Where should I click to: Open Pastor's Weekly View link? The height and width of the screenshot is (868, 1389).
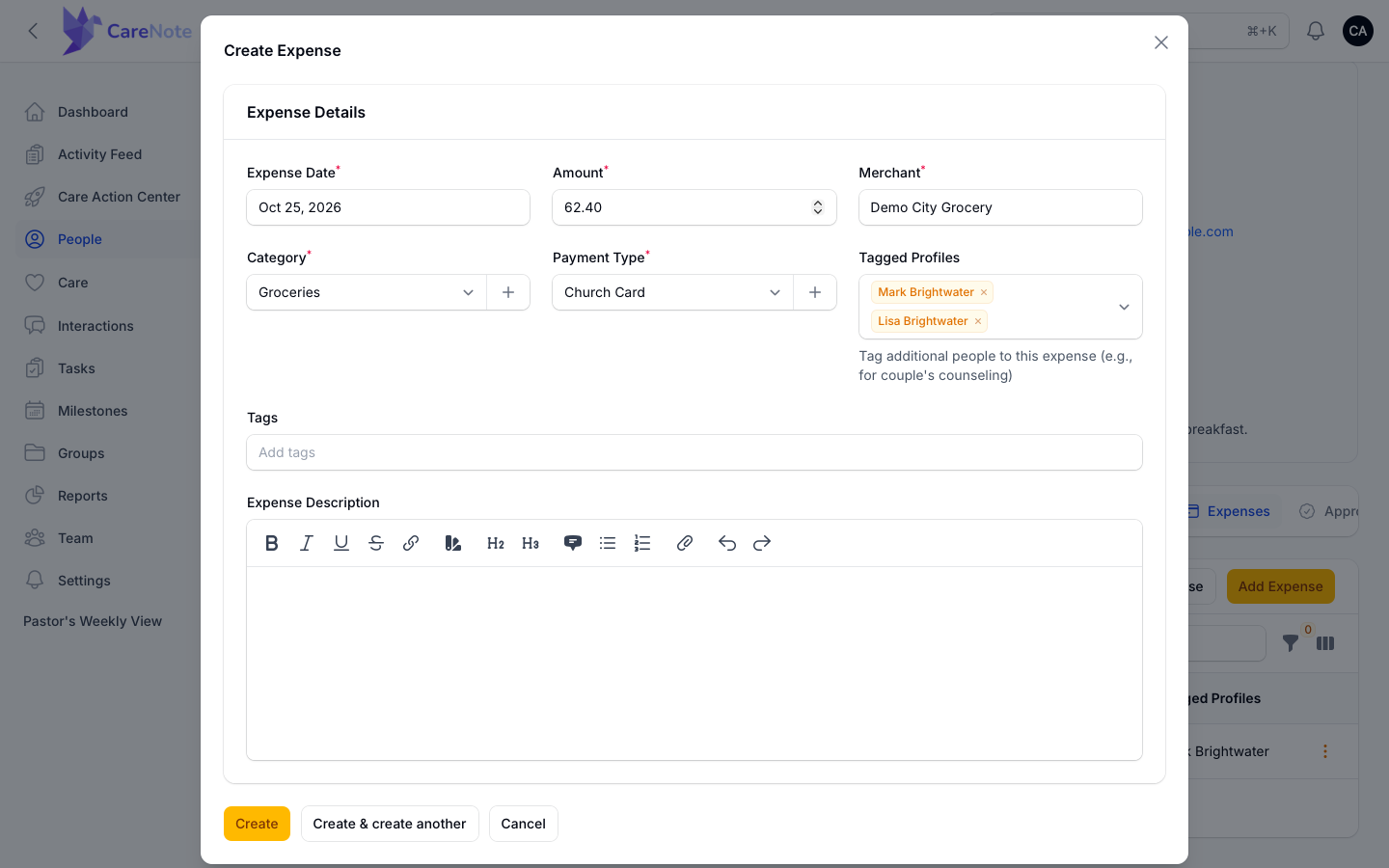tap(93, 621)
